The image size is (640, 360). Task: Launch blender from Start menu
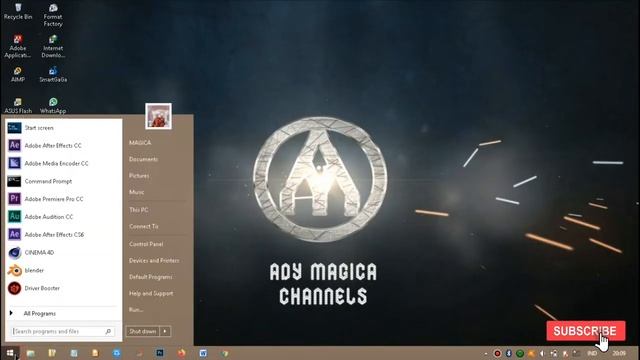[63, 270]
